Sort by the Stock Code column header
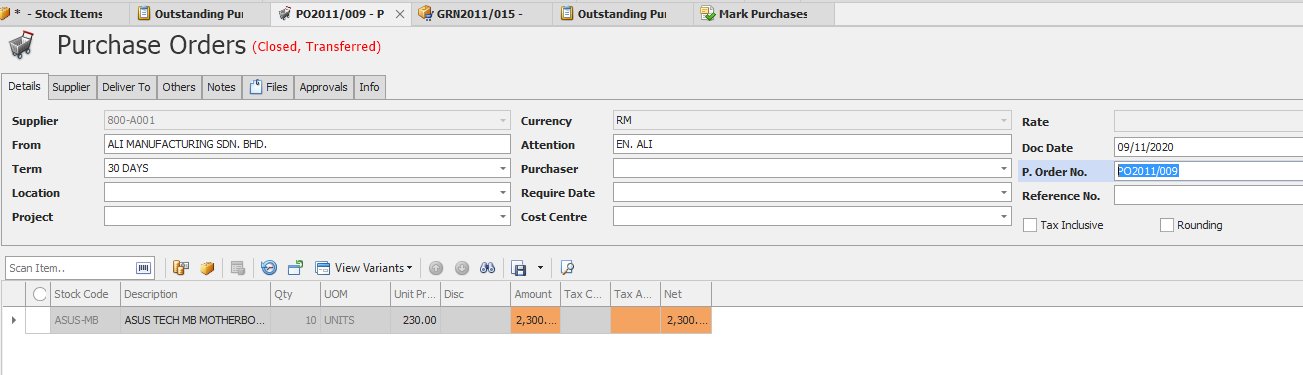The width and height of the screenshot is (1303, 375). click(x=85, y=294)
